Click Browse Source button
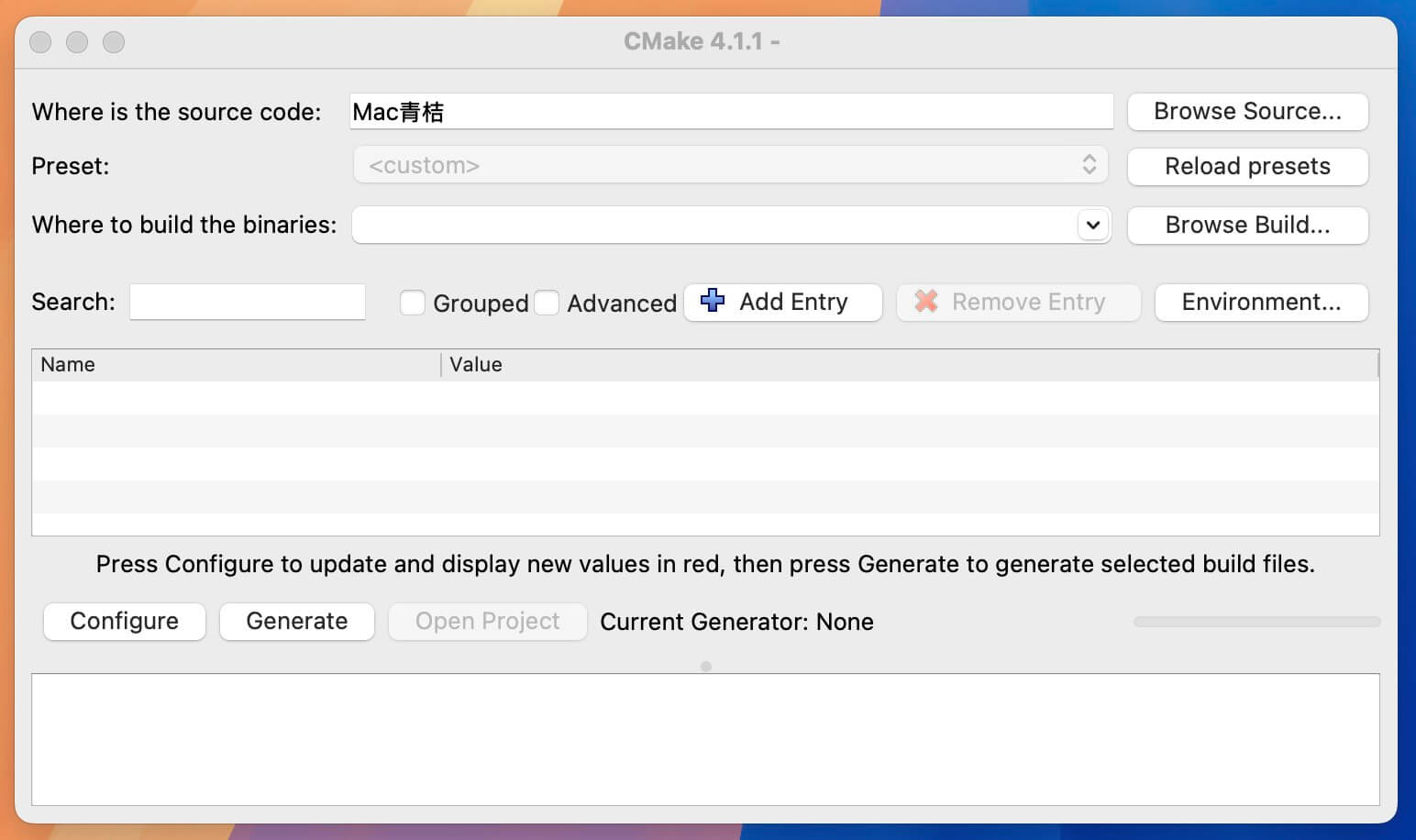 (1247, 111)
